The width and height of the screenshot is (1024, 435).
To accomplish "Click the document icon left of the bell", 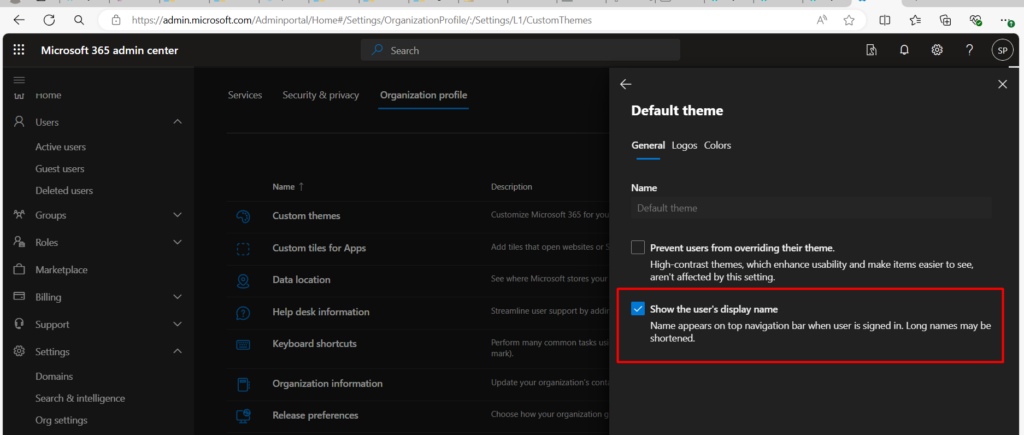I will click(x=871, y=50).
